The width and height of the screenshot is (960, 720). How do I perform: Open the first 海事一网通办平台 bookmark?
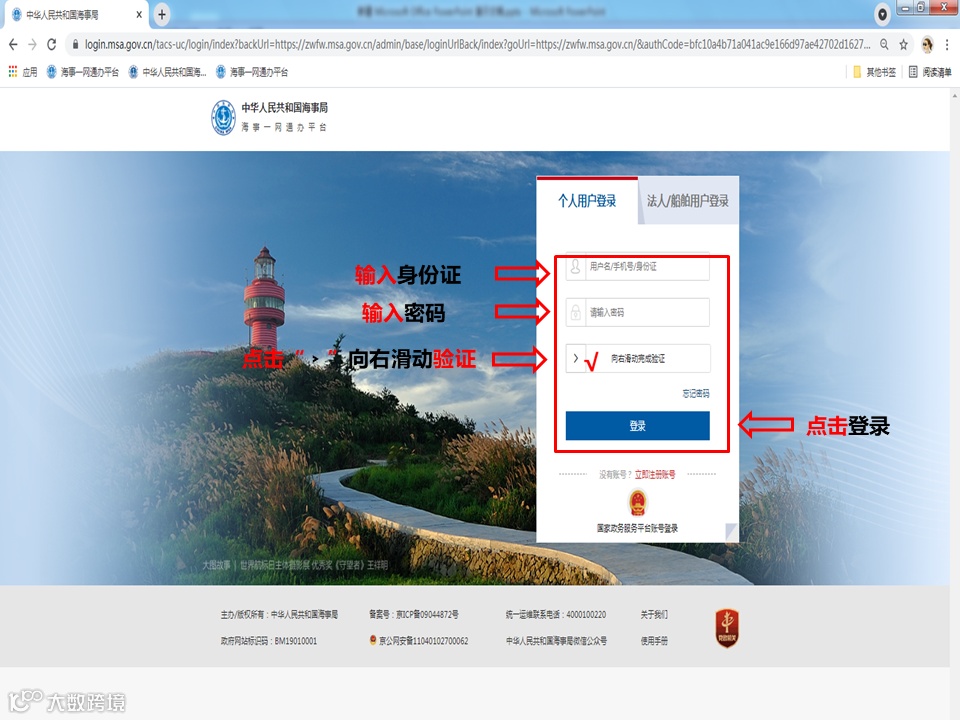pos(83,72)
